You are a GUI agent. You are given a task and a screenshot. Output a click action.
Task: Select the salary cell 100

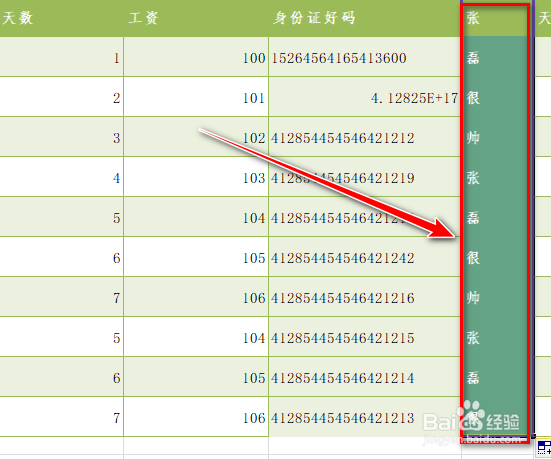196,57
